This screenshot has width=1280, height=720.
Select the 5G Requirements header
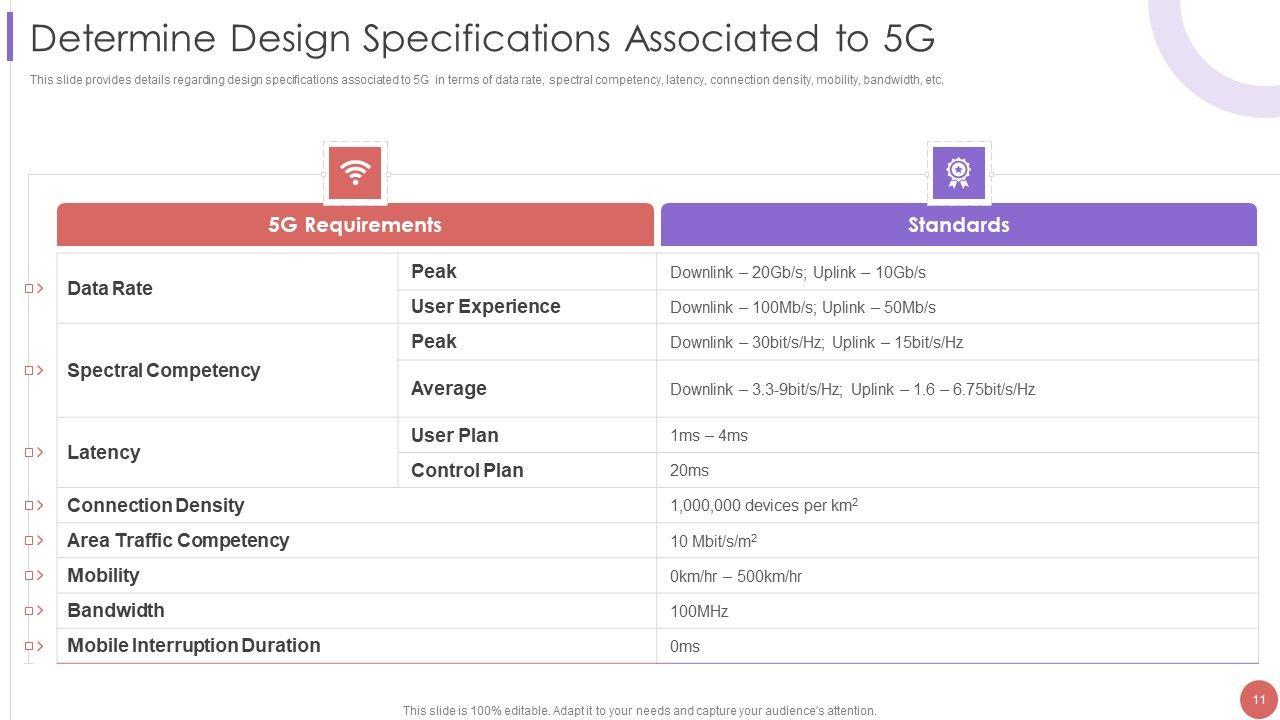(x=355, y=225)
